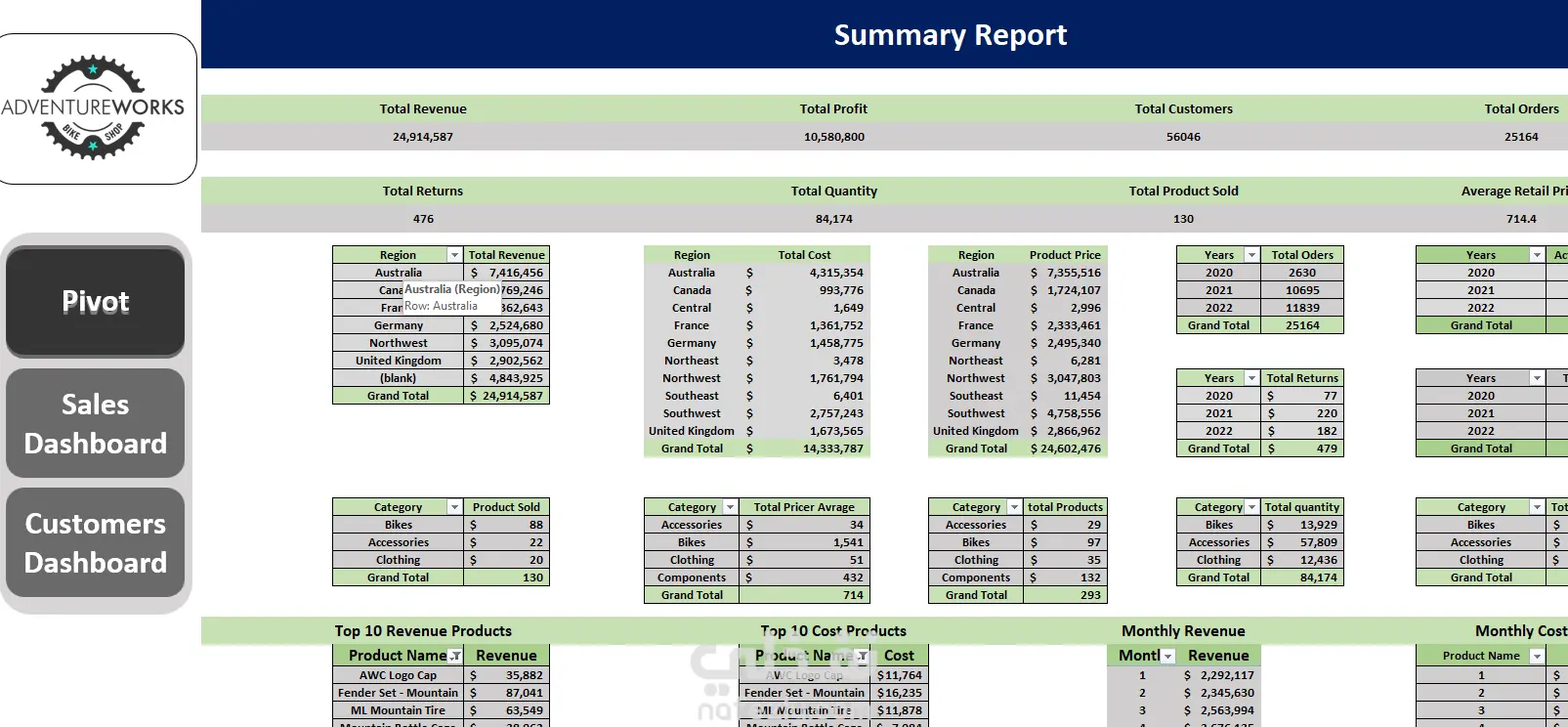Select Bikes average price cell 1,541
This screenshot has width=1568, height=727.
(804, 542)
